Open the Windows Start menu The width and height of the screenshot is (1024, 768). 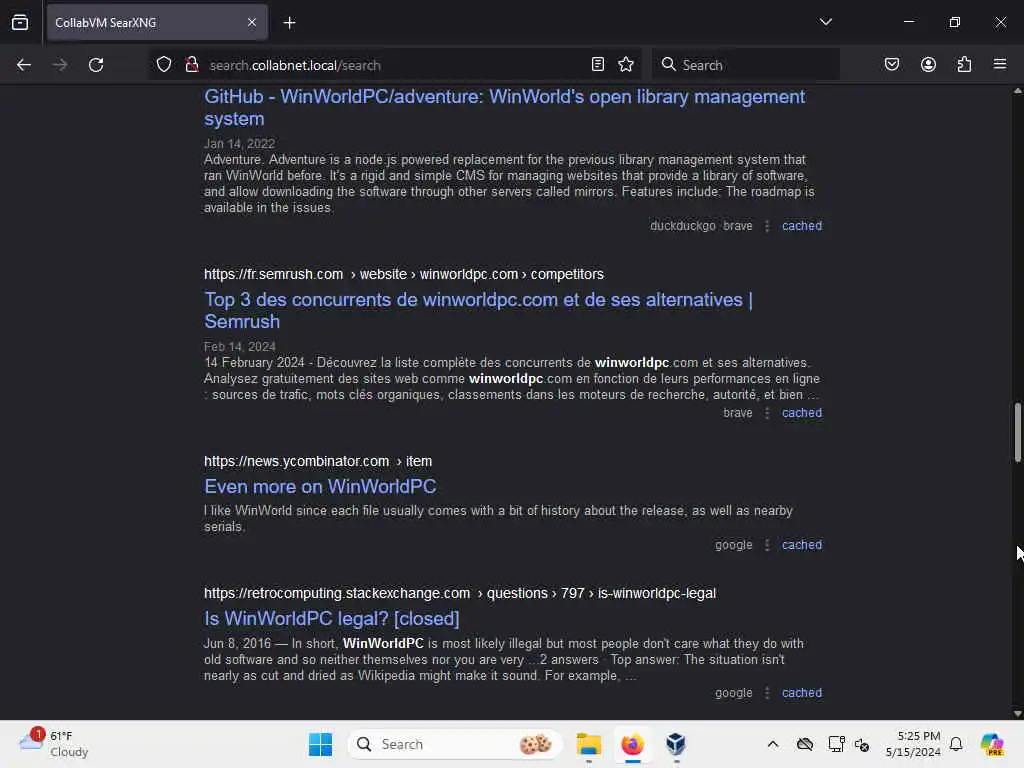point(320,744)
